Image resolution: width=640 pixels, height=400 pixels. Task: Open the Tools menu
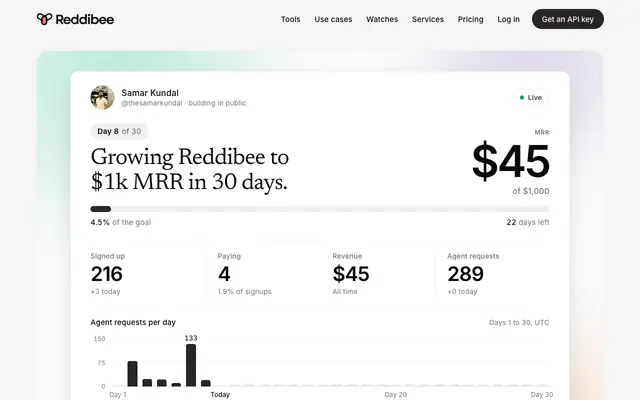pos(290,19)
